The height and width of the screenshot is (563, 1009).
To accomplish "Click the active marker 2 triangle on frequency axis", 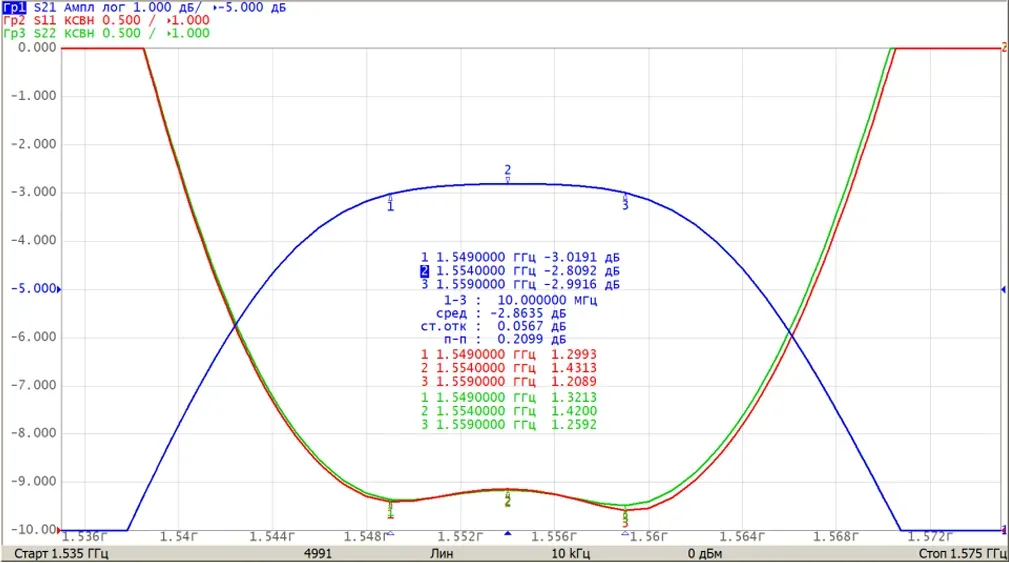I will pyautogui.click(x=508, y=533).
